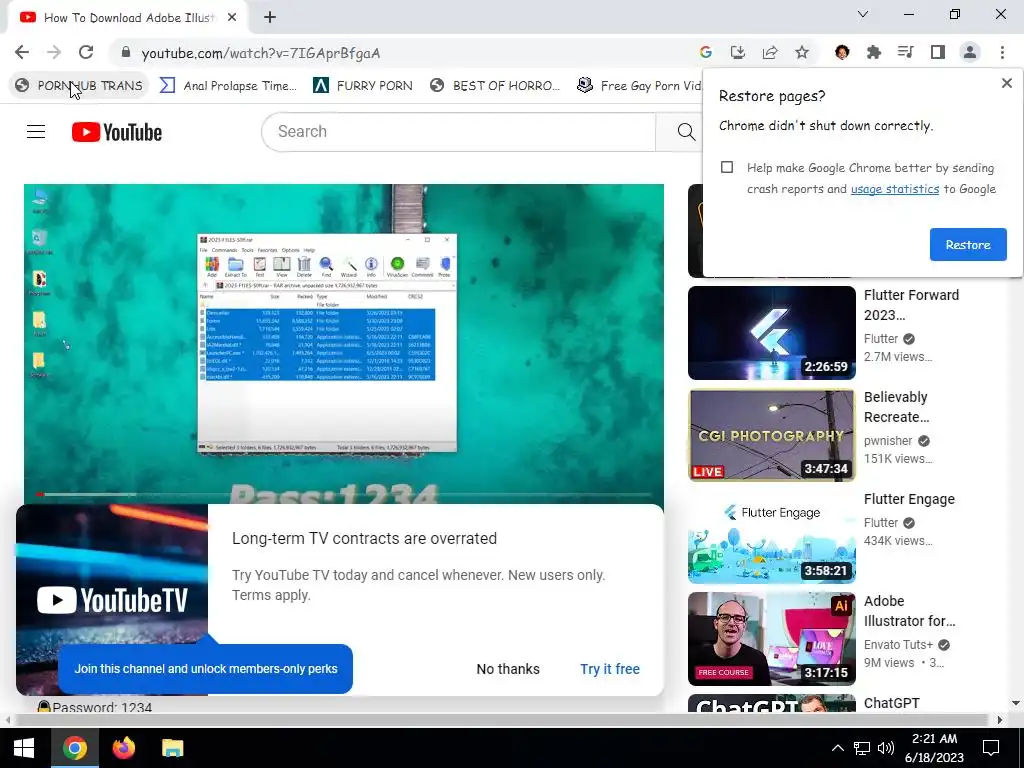Click the address bar URL field
This screenshot has width=1024, height=768.
click(405, 53)
